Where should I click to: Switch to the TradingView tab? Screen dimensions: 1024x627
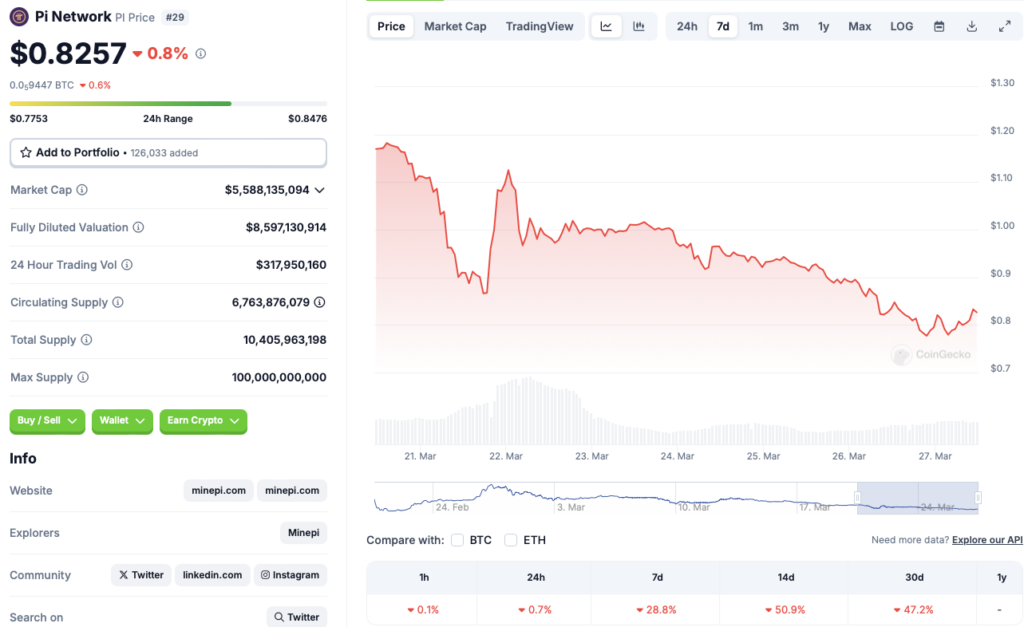tap(539, 26)
